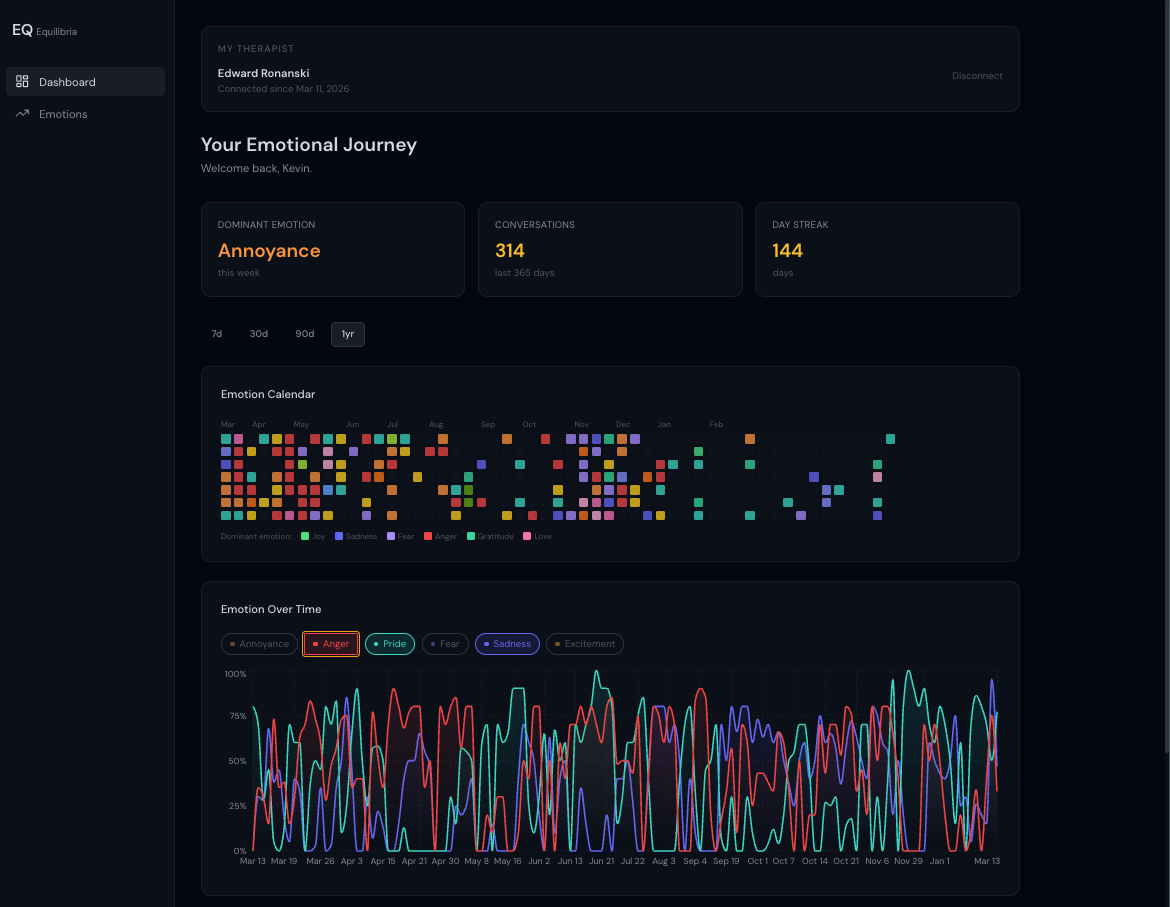Click the Emotions trend arrow icon

[22, 114]
